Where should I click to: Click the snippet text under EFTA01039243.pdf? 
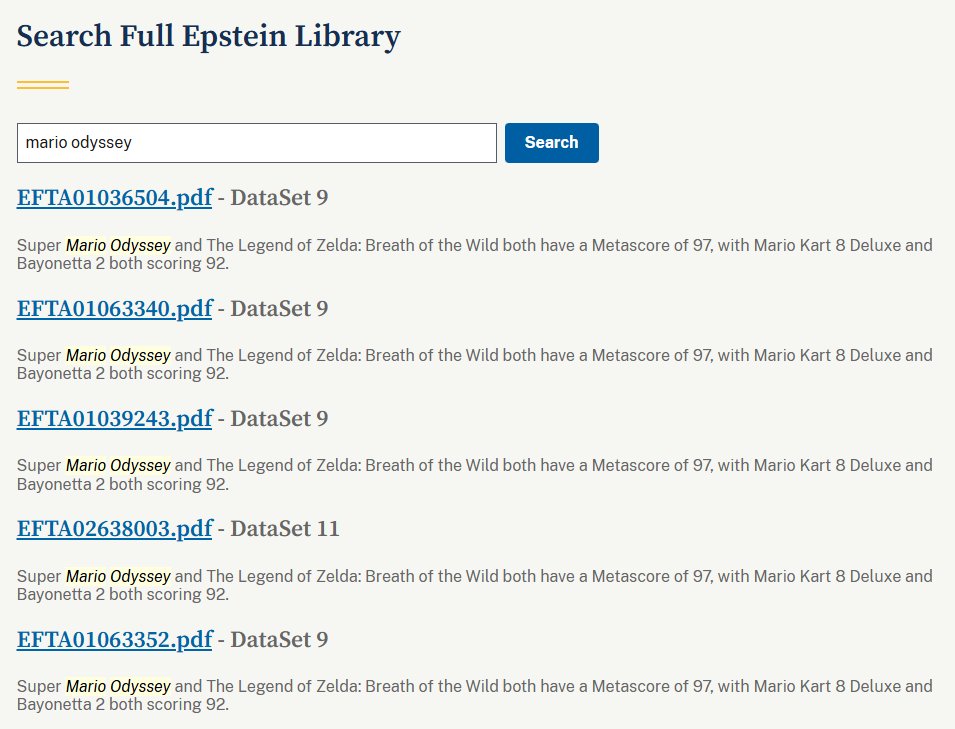click(x=474, y=474)
